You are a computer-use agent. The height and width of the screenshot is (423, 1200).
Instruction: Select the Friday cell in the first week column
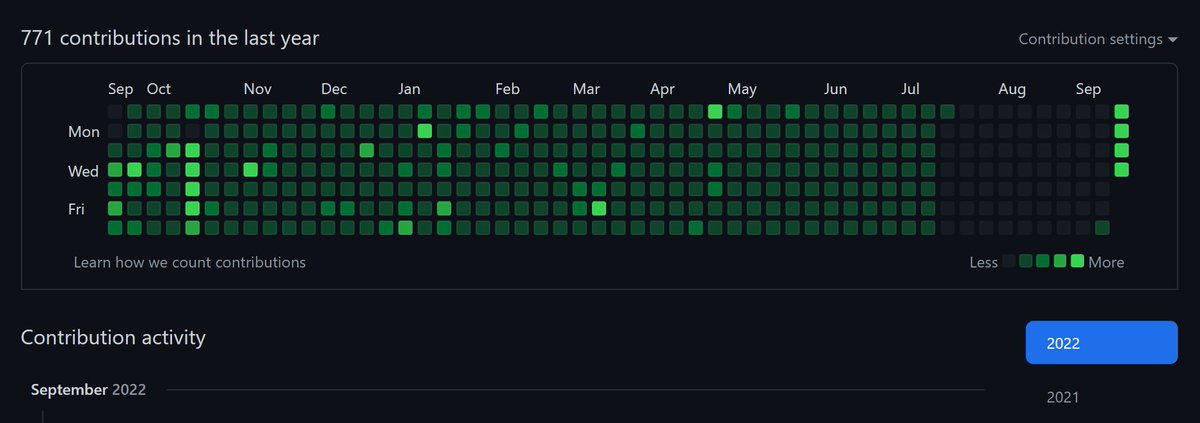[x=115, y=208]
